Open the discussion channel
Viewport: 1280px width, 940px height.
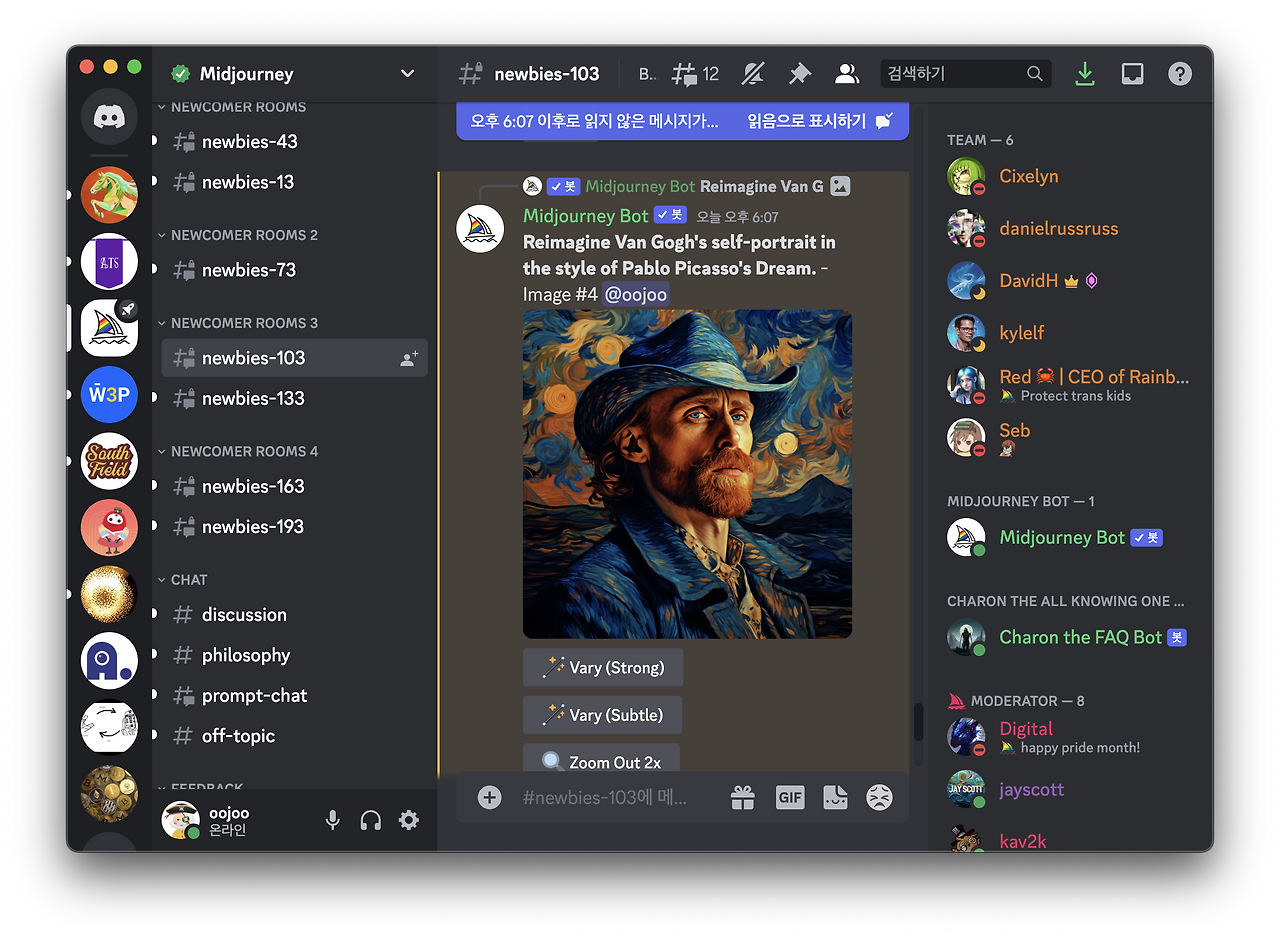tap(295, 615)
